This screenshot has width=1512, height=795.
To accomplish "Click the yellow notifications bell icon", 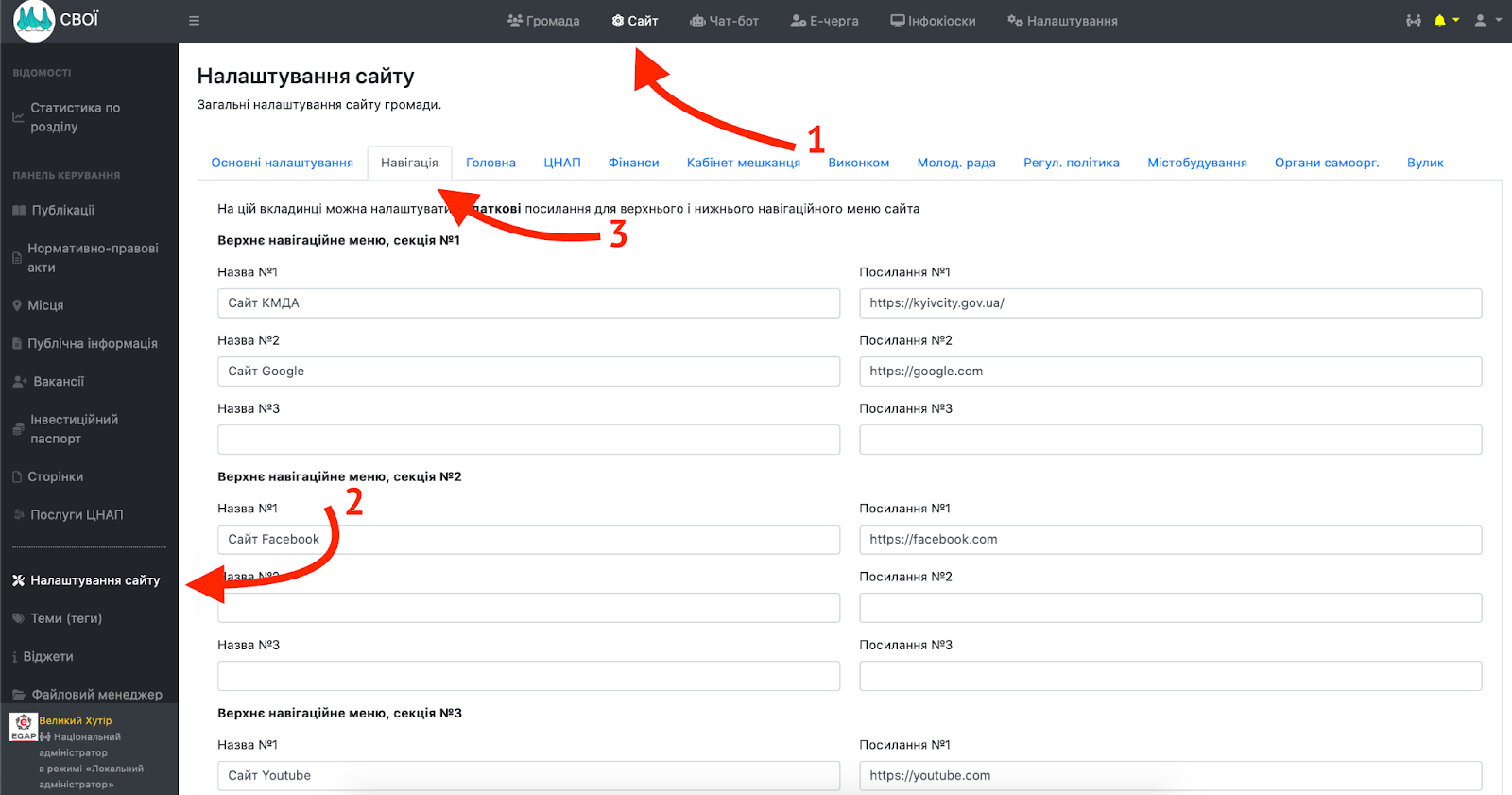I will coord(1439,21).
